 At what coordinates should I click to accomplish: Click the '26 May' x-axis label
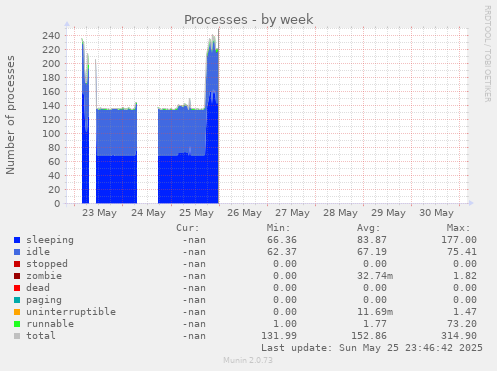pos(244,213)
